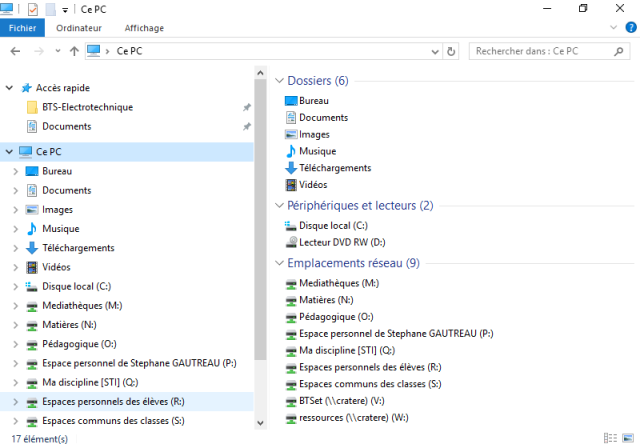Switch to details view via status bar icon
This screenshot has height=448, width=640.
[x=610, y=438]
